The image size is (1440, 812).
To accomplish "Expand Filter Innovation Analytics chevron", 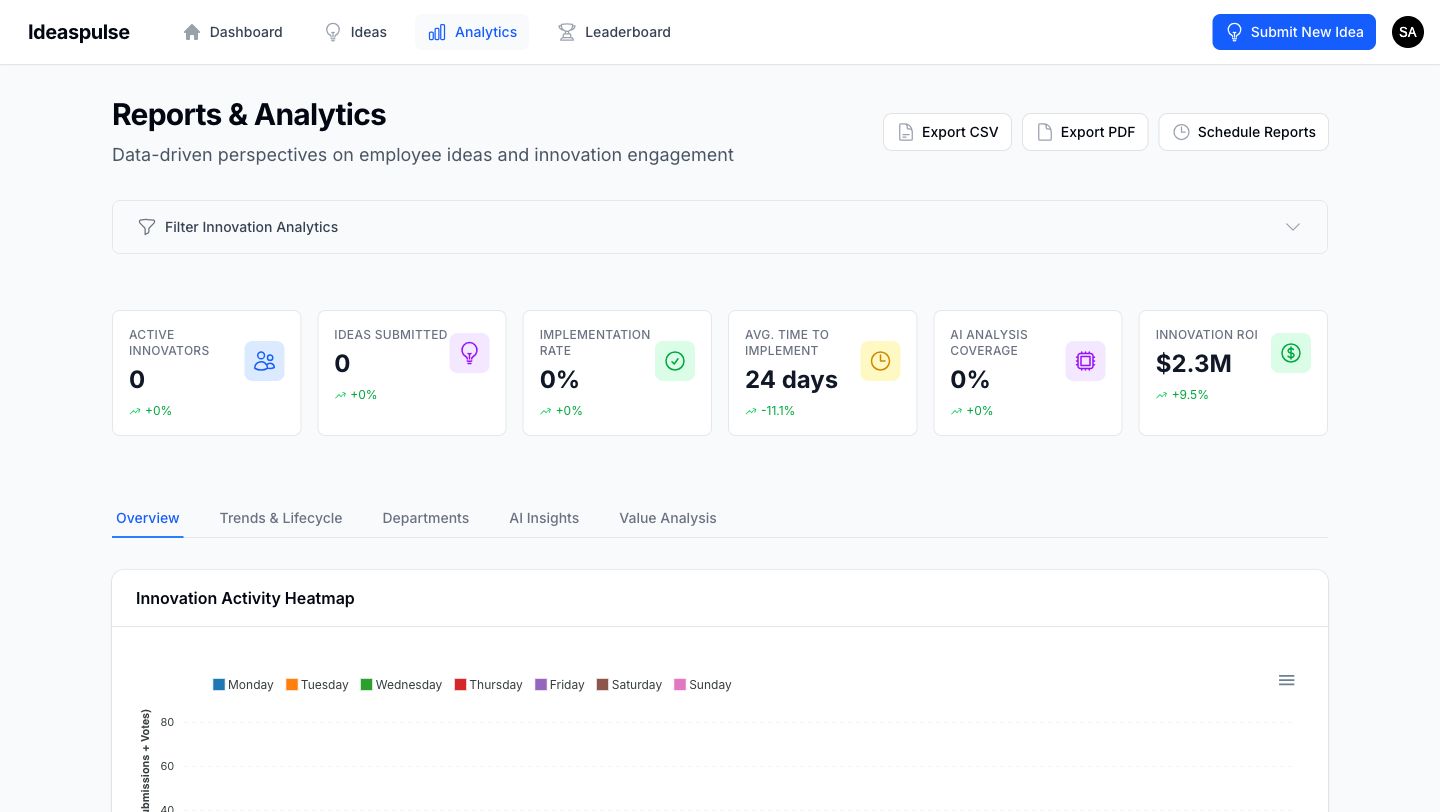I will [1293, 227].
